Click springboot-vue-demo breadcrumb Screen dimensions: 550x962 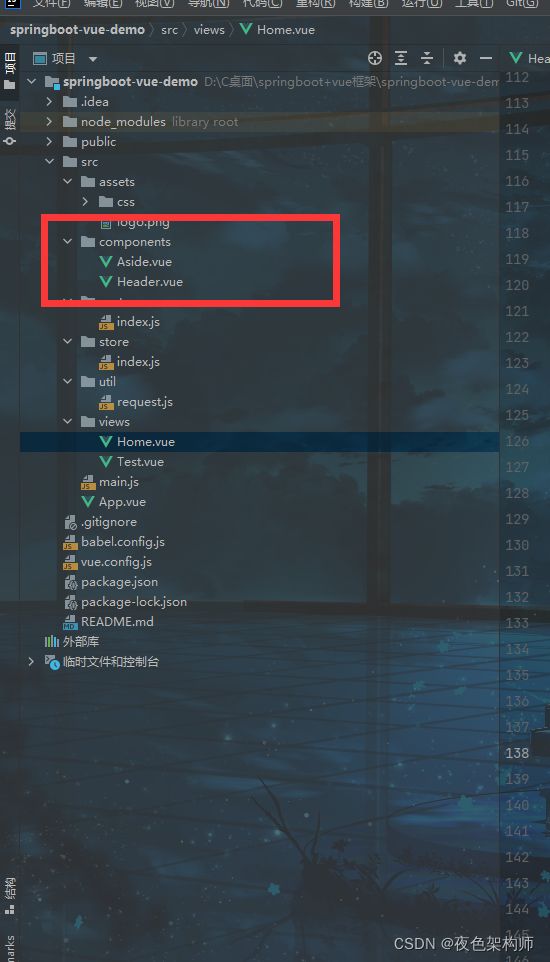click(x=77, y=29)
